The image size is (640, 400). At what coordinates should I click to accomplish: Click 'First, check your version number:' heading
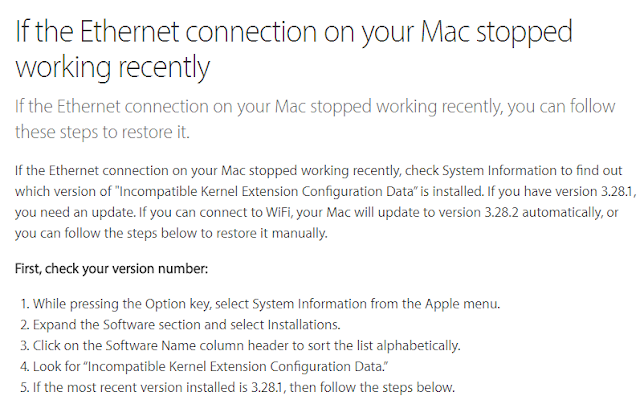[111, 269]
